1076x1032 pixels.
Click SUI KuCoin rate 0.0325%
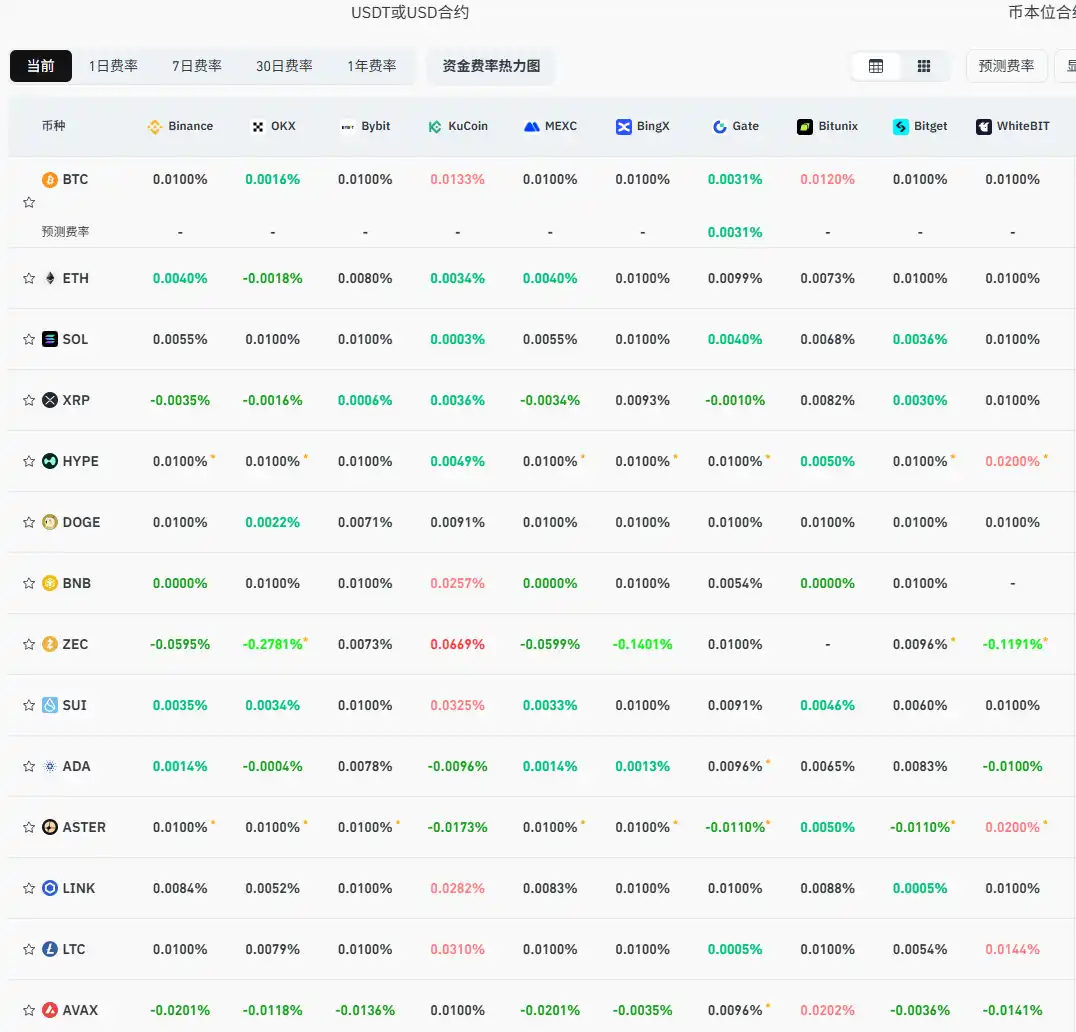tap(458, 706)
